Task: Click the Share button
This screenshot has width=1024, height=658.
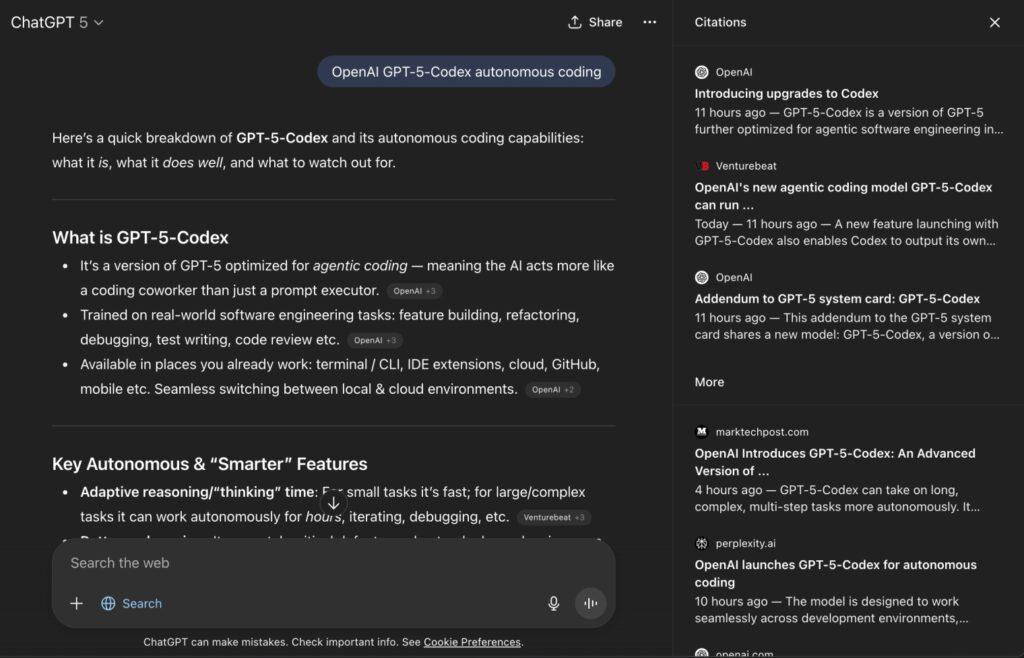Action: 595,22
